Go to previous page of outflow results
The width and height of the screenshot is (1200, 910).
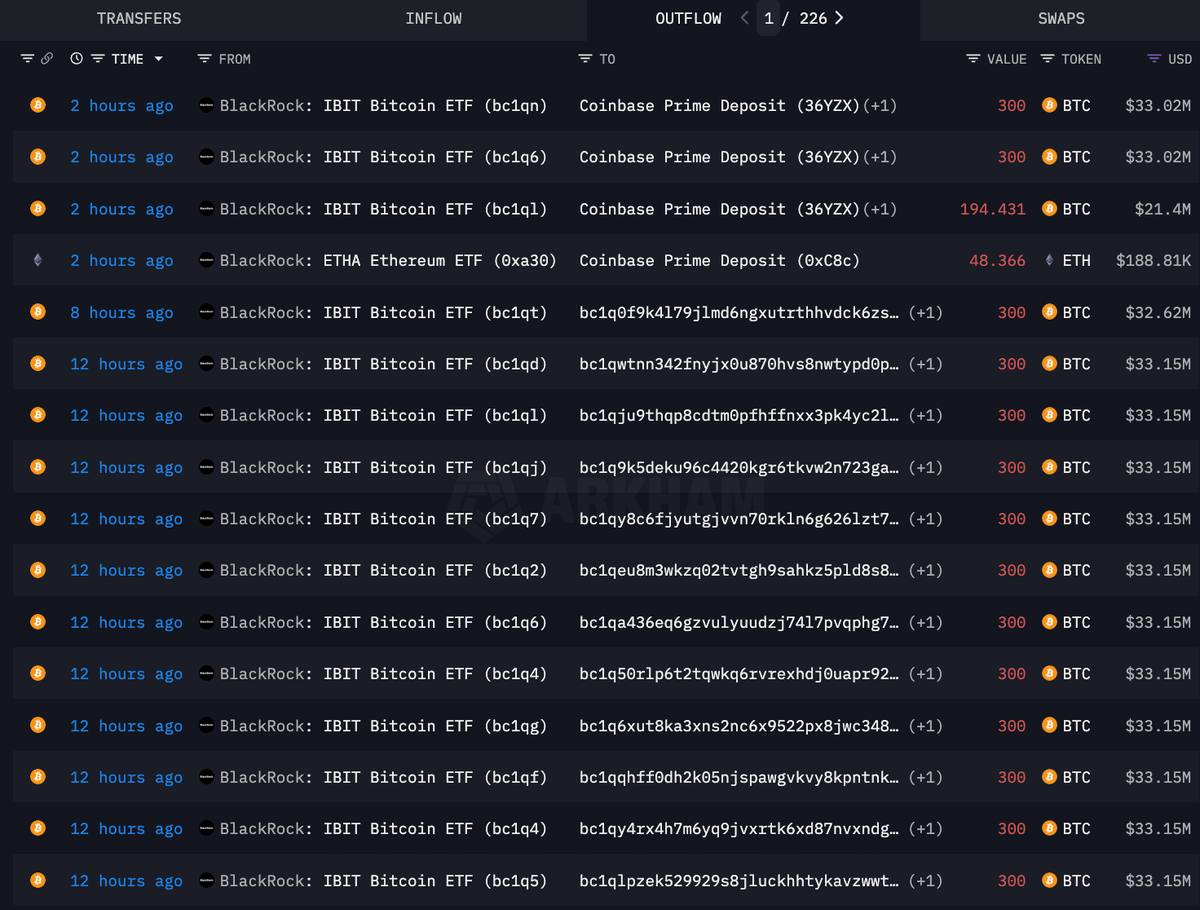[x=744, y=18]
